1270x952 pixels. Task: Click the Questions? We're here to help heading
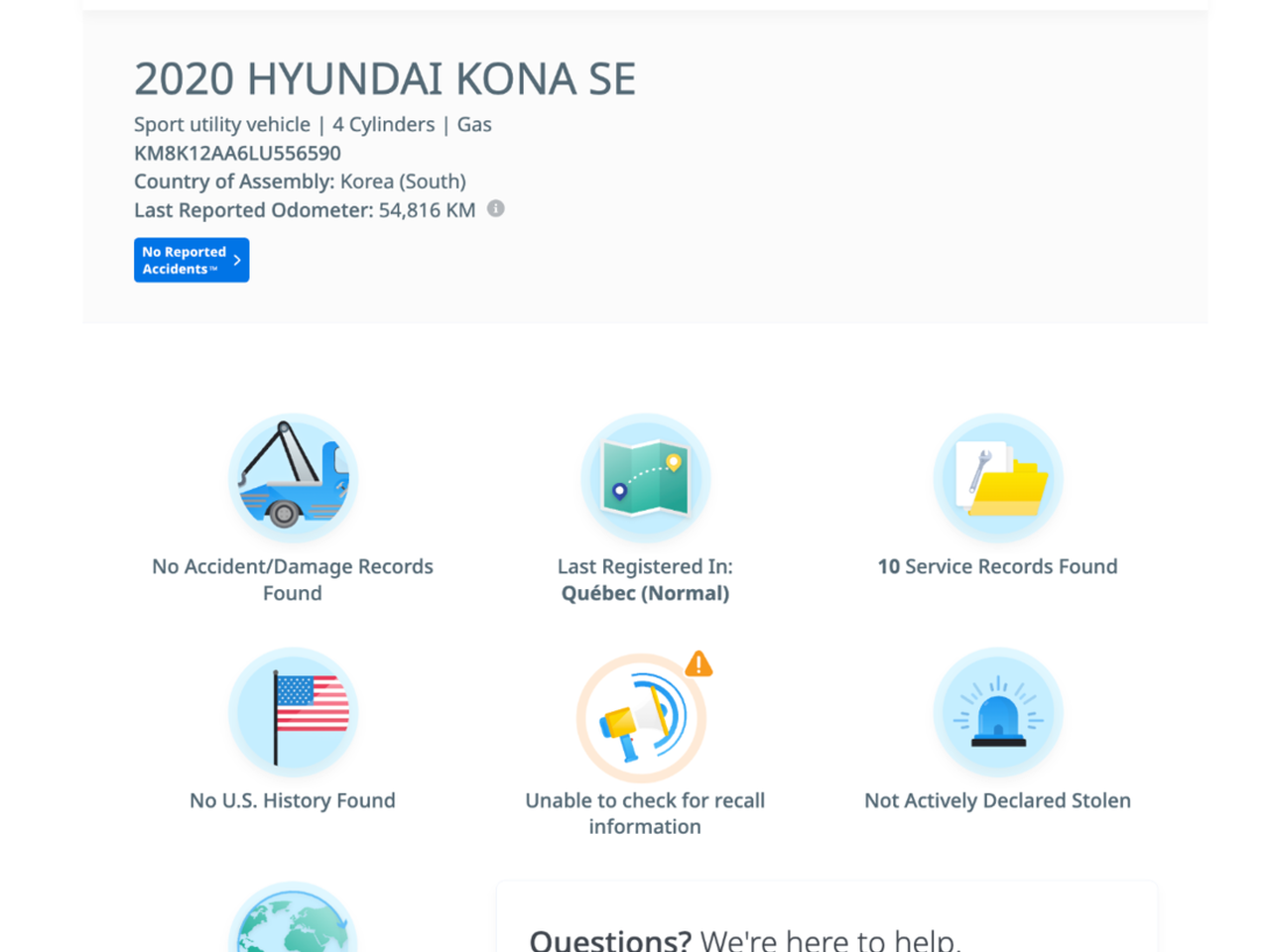click(744, 938)
